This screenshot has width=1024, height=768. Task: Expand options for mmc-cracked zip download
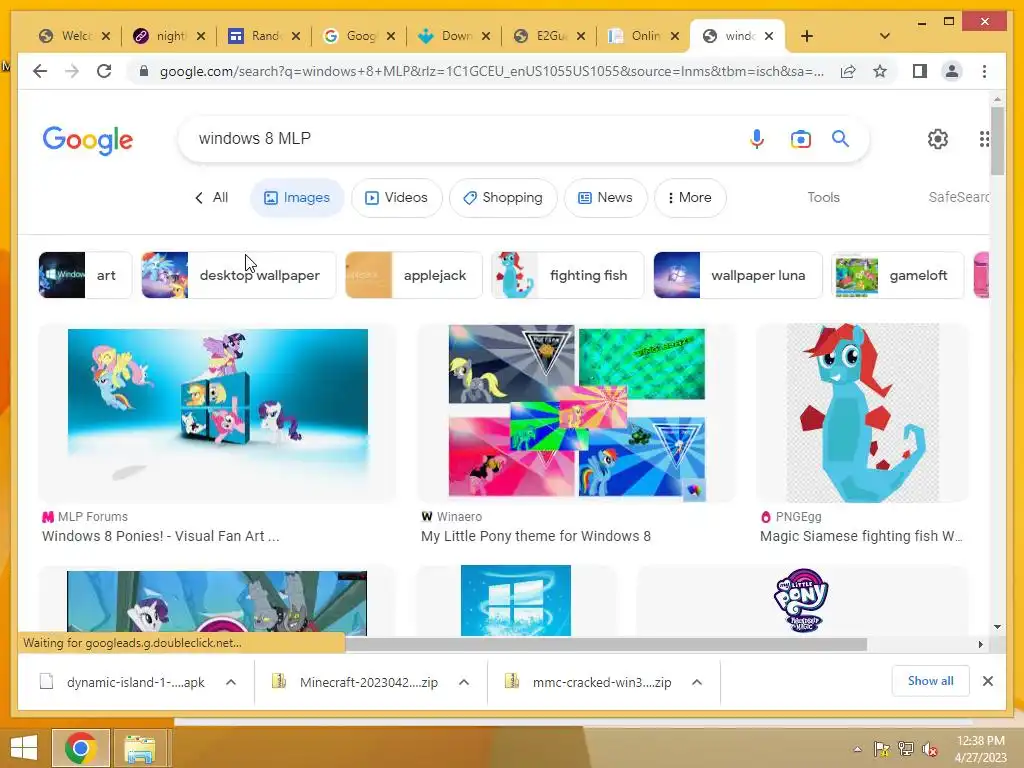[x=697, y=682]
